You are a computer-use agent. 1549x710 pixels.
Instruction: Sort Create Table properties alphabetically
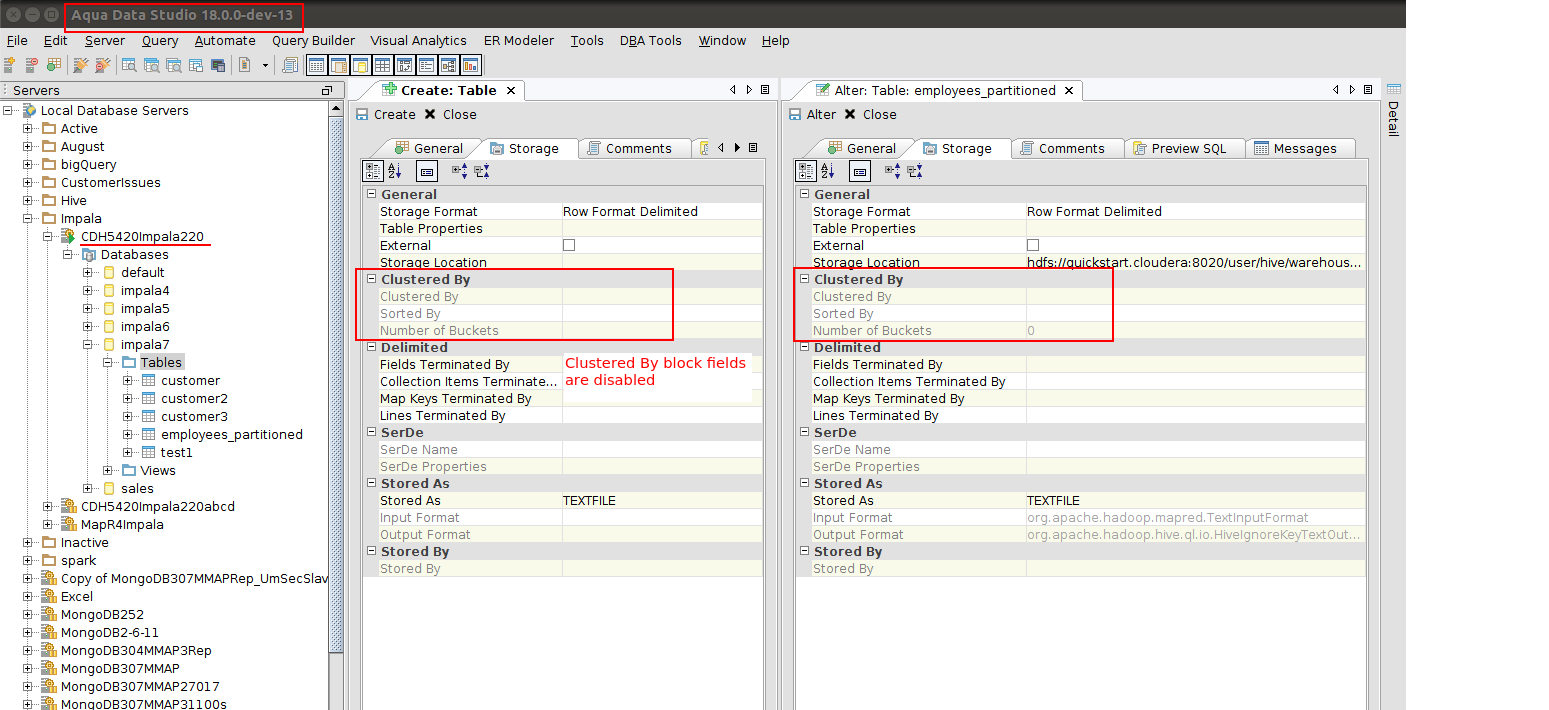395,171
